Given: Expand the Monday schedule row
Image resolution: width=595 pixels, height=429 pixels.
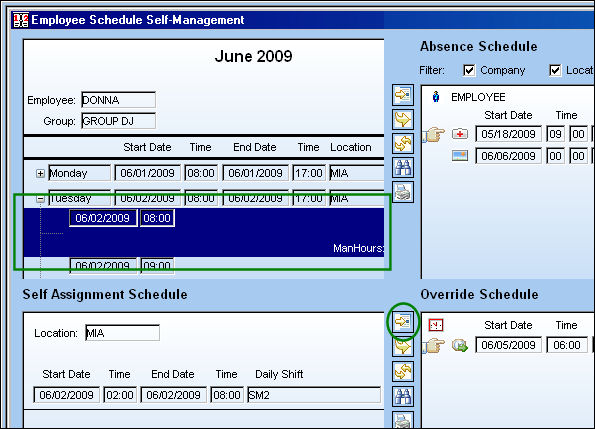Looking at the screenshot, I should tap(40, 173).
